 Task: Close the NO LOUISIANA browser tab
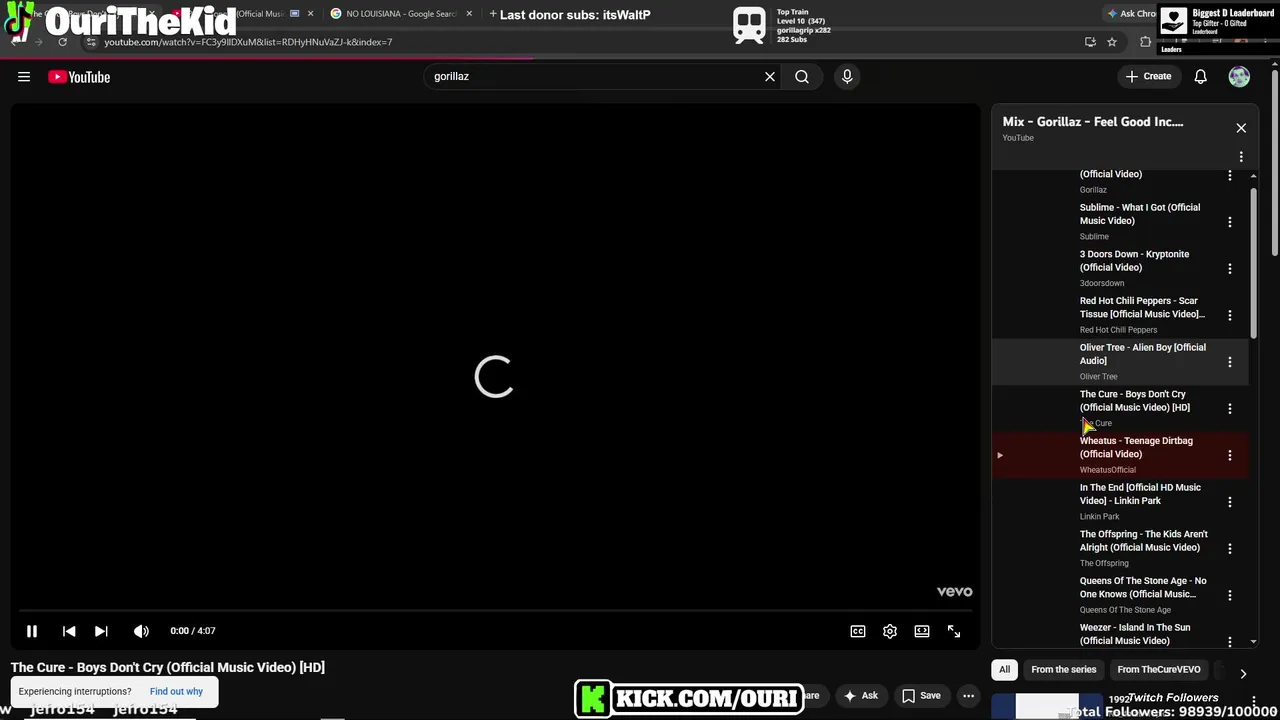point(469,14)
